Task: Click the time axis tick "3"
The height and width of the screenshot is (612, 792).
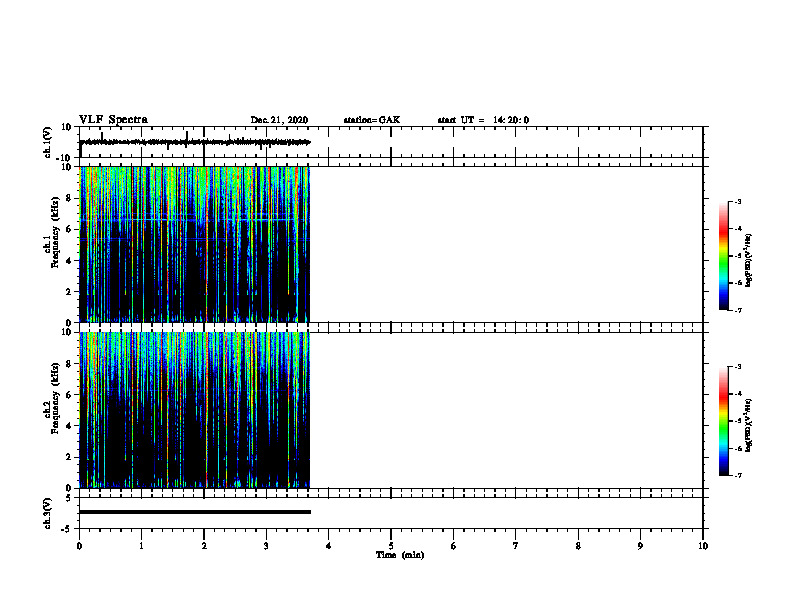Action: point(266,546)
